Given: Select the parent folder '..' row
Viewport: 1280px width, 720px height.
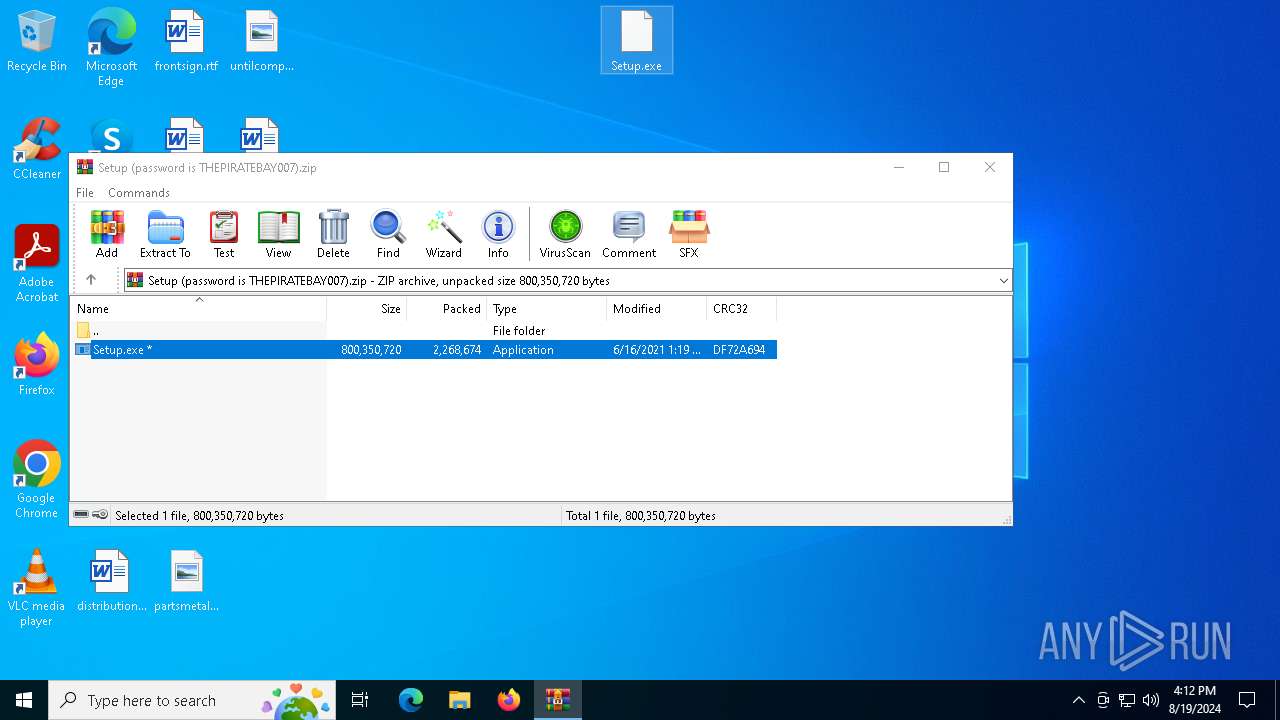Looking at the screenshot, I should point(424,331).
